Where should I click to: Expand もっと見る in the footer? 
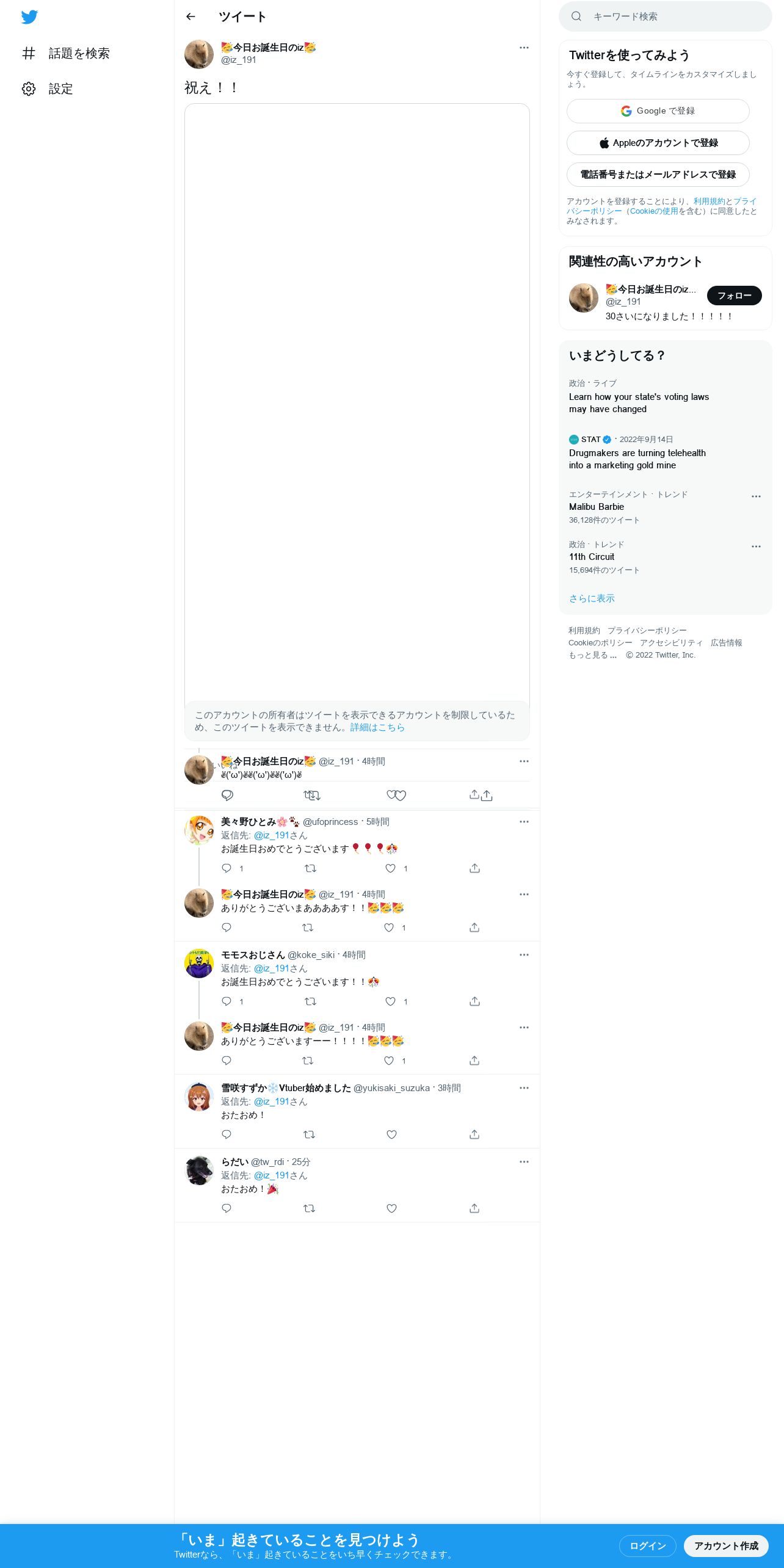pos(592,655)
